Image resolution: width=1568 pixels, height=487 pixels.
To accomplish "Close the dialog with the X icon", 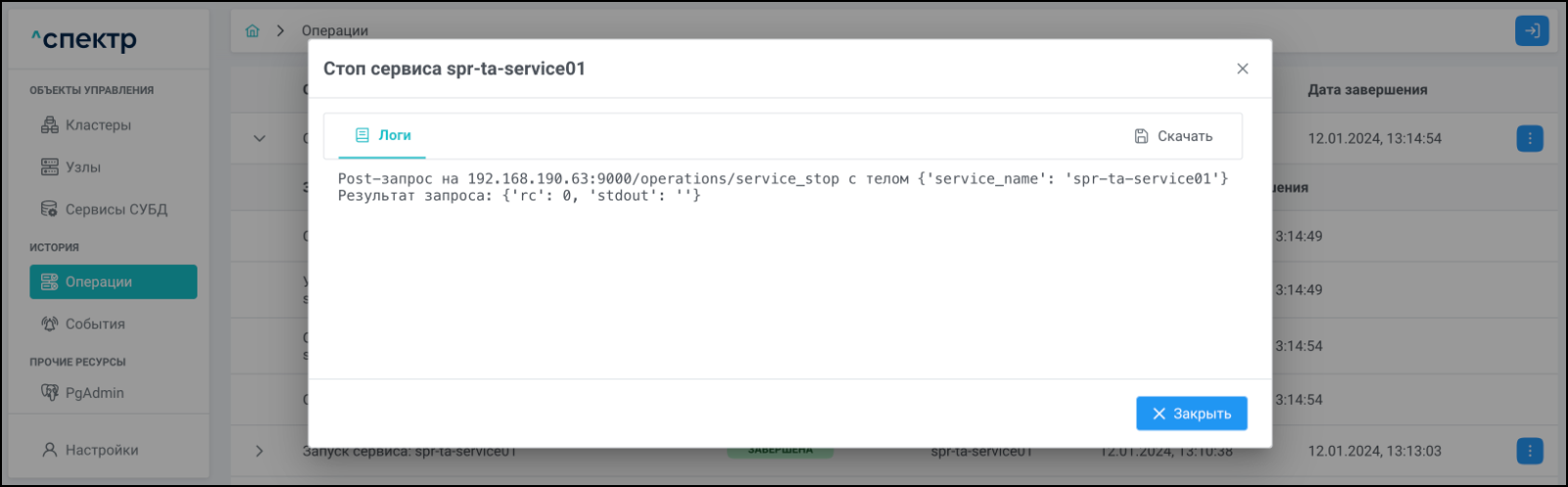I will point(1242,68).
